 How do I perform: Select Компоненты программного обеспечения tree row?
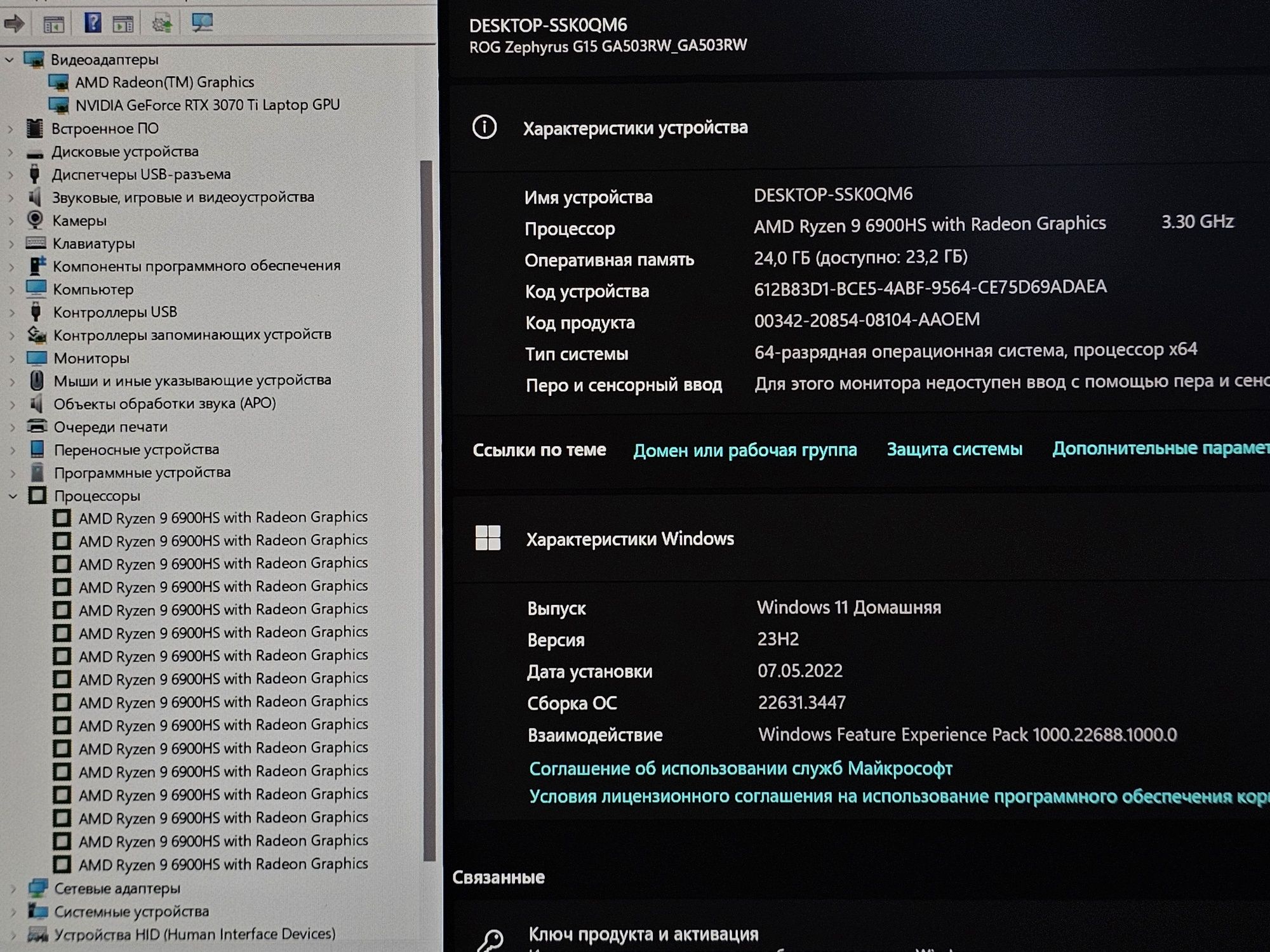coord(196,266)
